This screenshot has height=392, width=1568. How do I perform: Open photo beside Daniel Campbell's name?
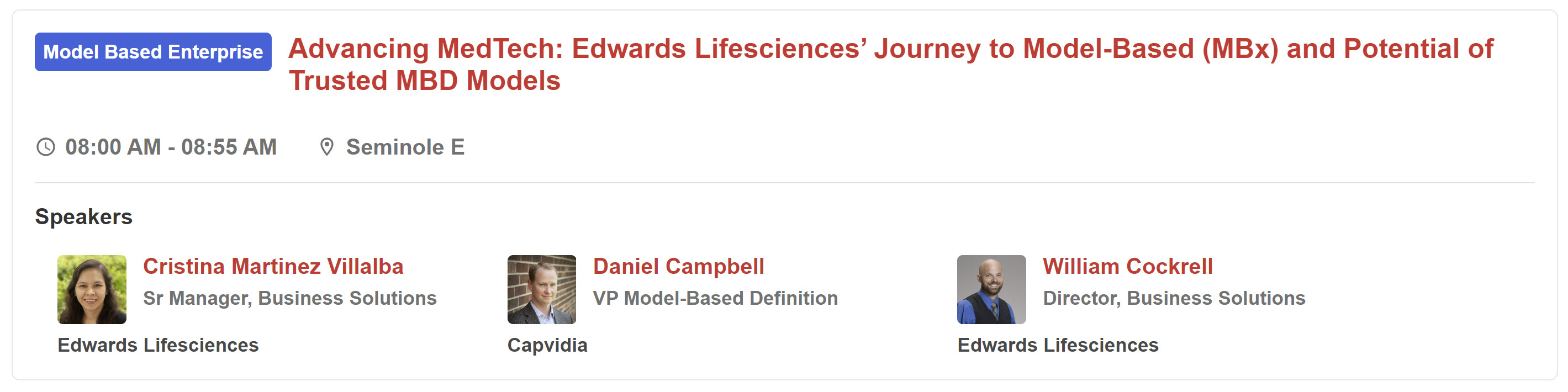point(541,289)
